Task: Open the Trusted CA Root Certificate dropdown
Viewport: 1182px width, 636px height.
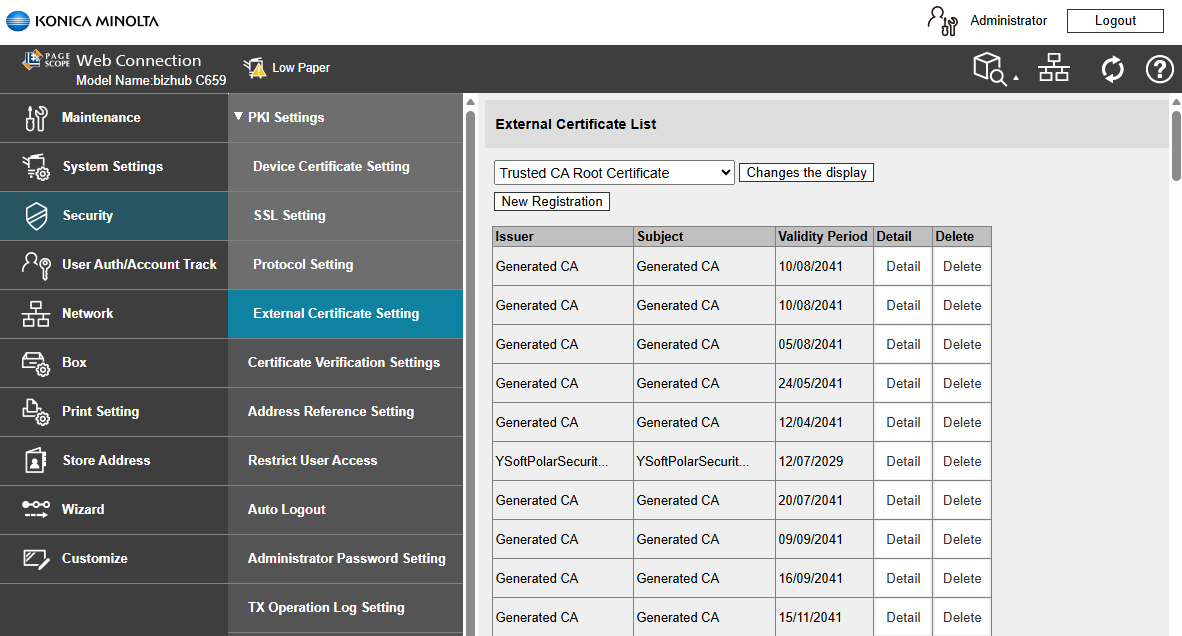Action: point(614,173)
